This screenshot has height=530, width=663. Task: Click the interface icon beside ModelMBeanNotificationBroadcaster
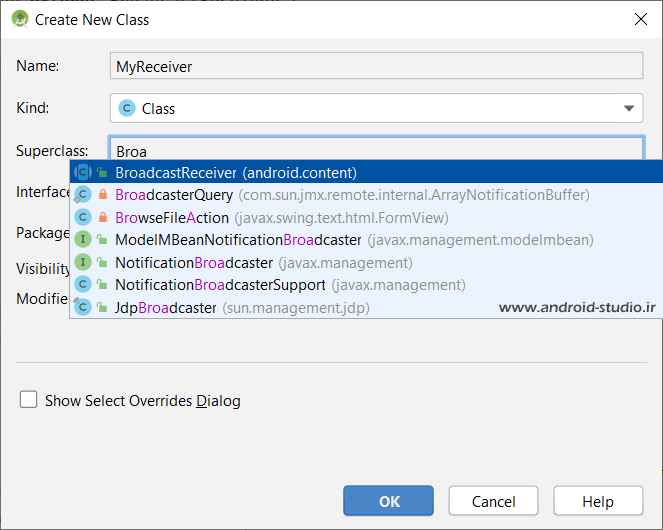click(x=83, y=240)
